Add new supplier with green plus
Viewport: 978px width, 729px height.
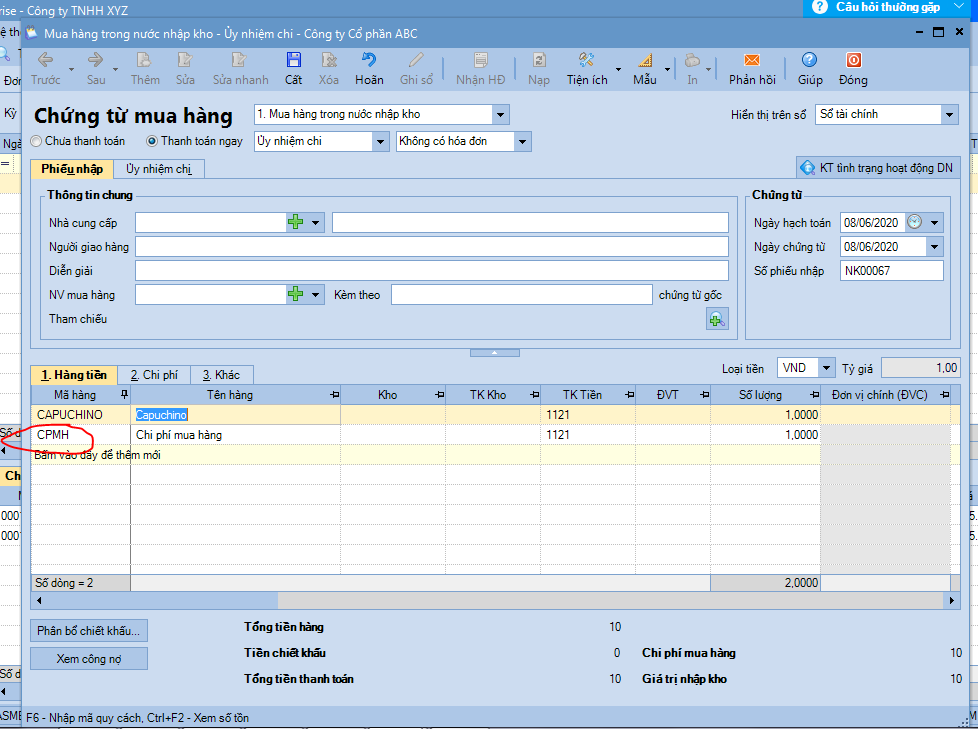pos(296,223)
